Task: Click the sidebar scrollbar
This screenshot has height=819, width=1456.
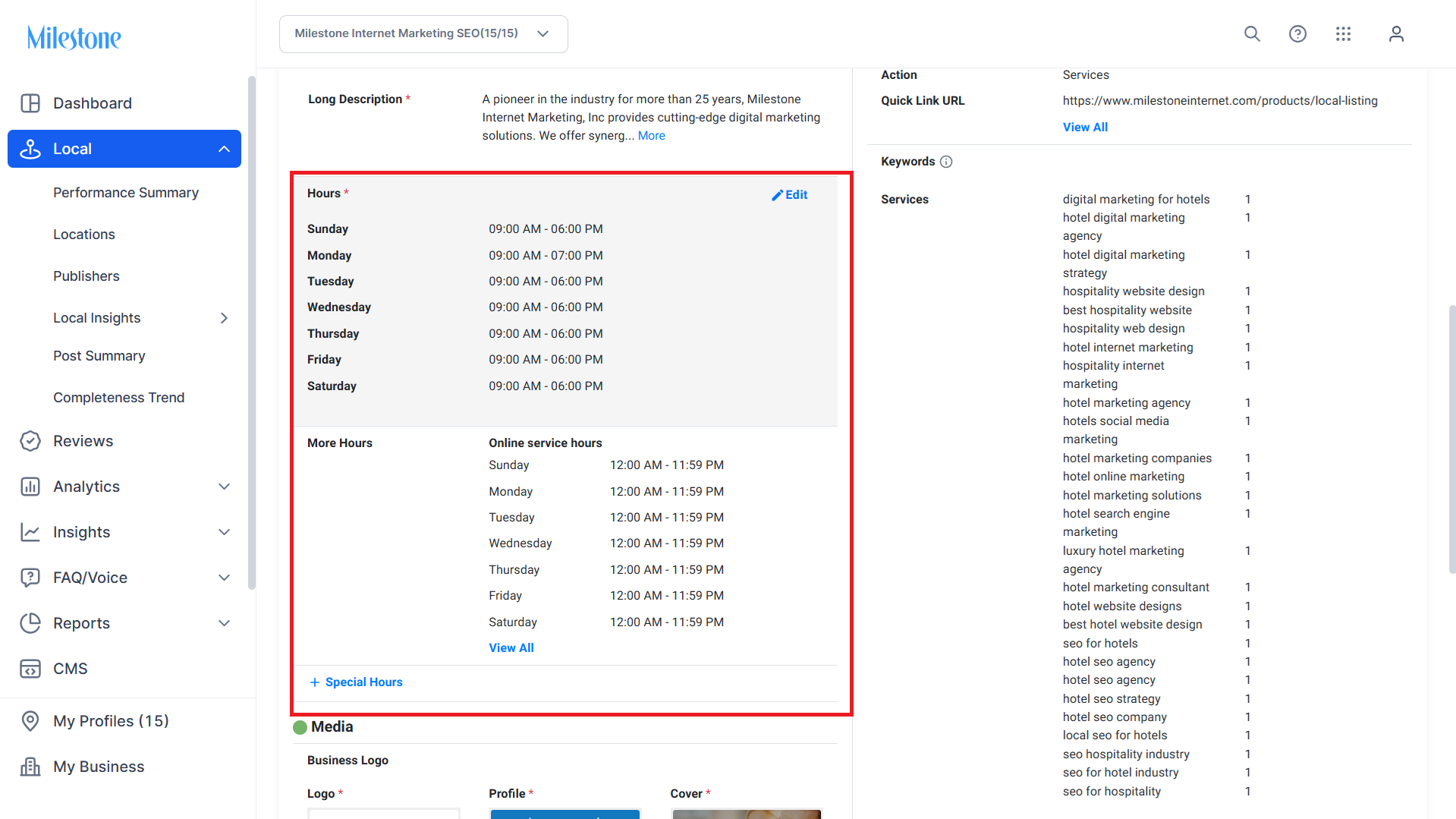Action: 252,332
